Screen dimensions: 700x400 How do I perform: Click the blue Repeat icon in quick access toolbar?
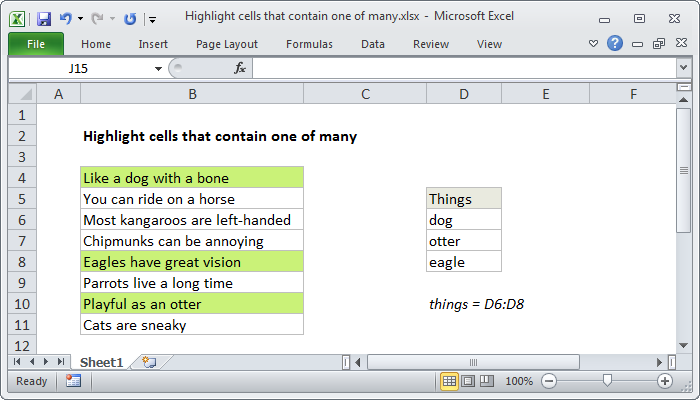coord(130,19)
